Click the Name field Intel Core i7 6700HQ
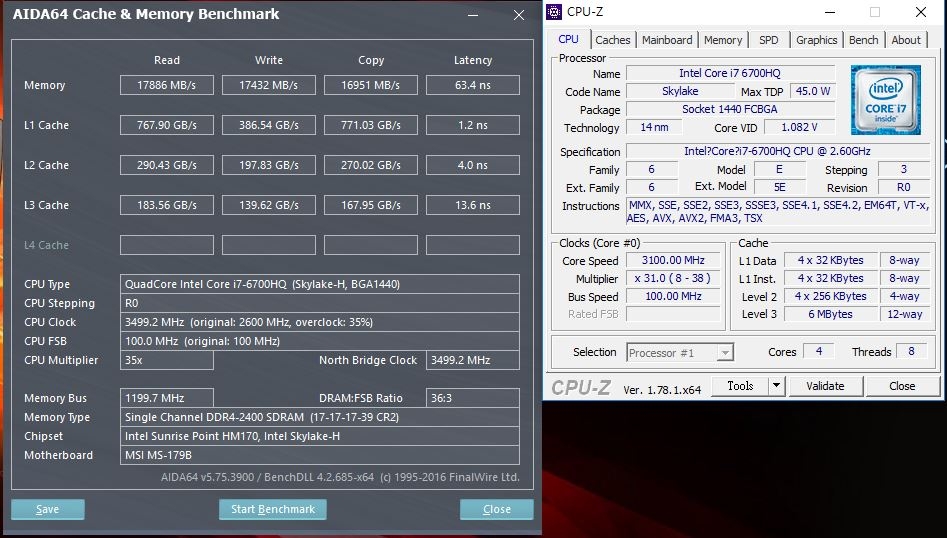The height and width of the screenshot is (538, 947). (730, 73)
